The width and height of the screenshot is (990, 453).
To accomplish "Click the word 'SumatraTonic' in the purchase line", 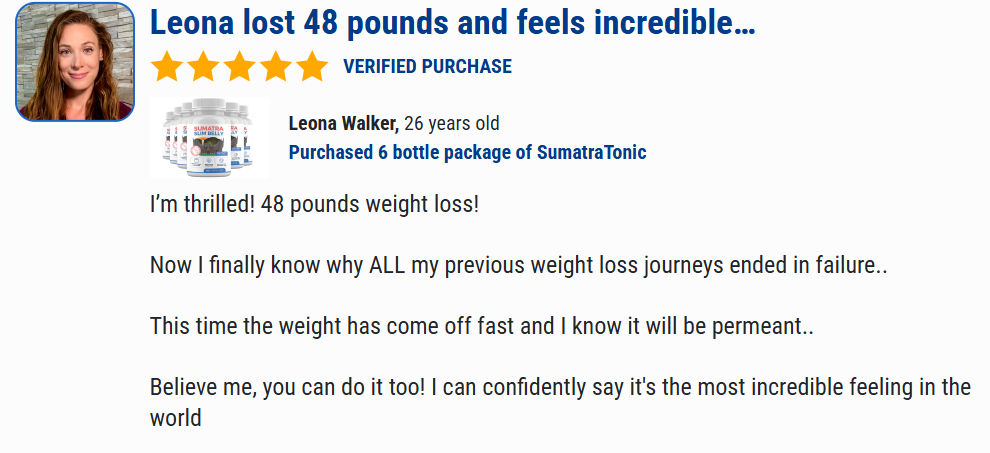I will (592, 152).
